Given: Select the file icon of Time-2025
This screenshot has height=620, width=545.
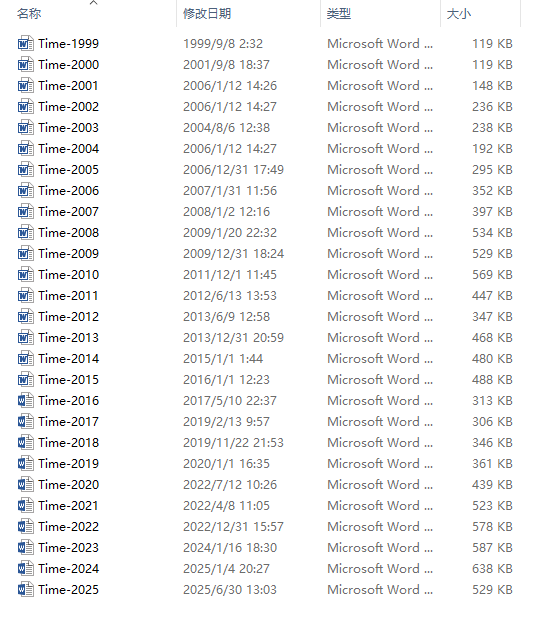Looking at the screenshot, I should (x=25, y=590).
